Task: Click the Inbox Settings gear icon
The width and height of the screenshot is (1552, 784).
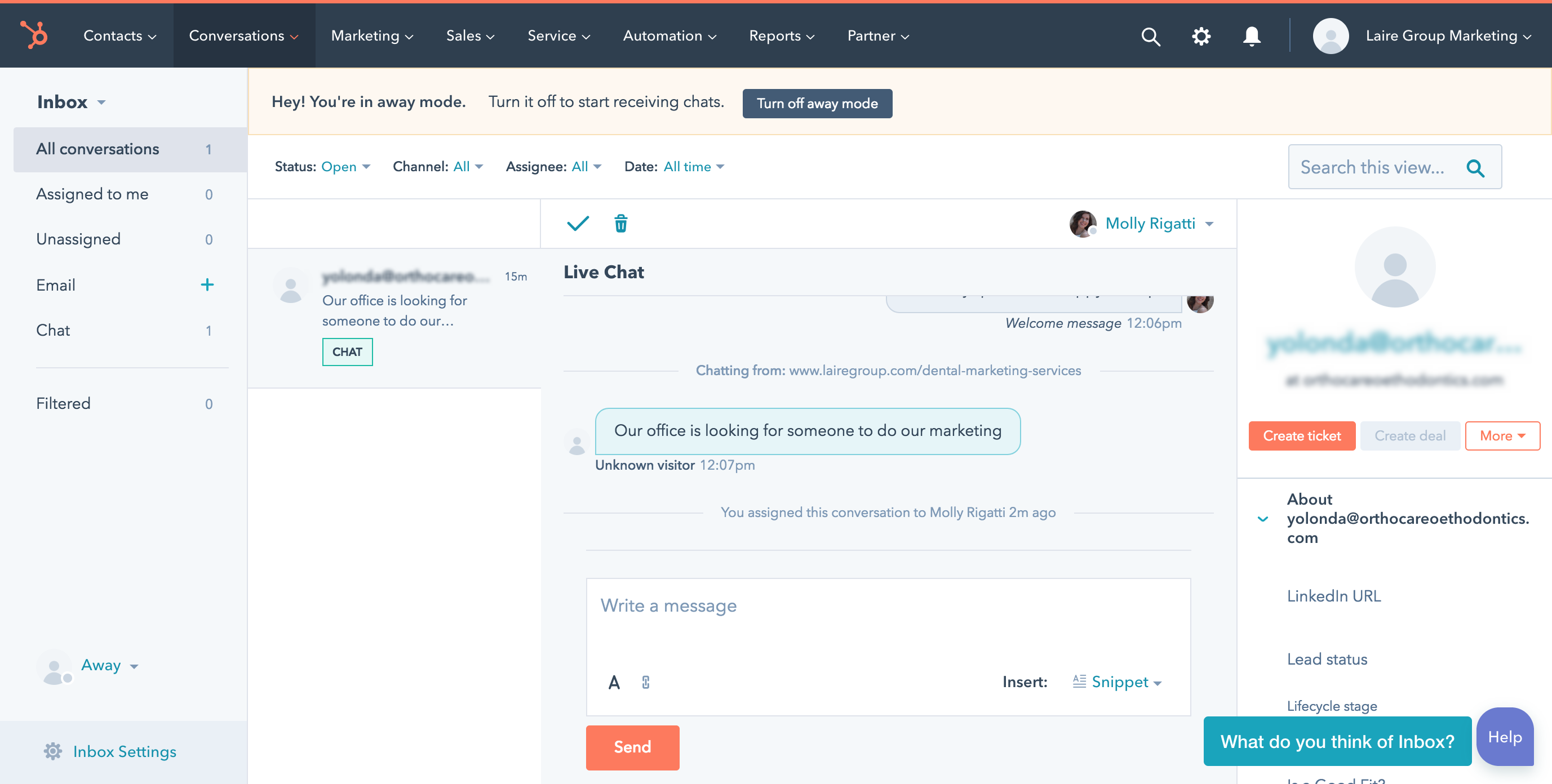Action: (x=52, y=751)
